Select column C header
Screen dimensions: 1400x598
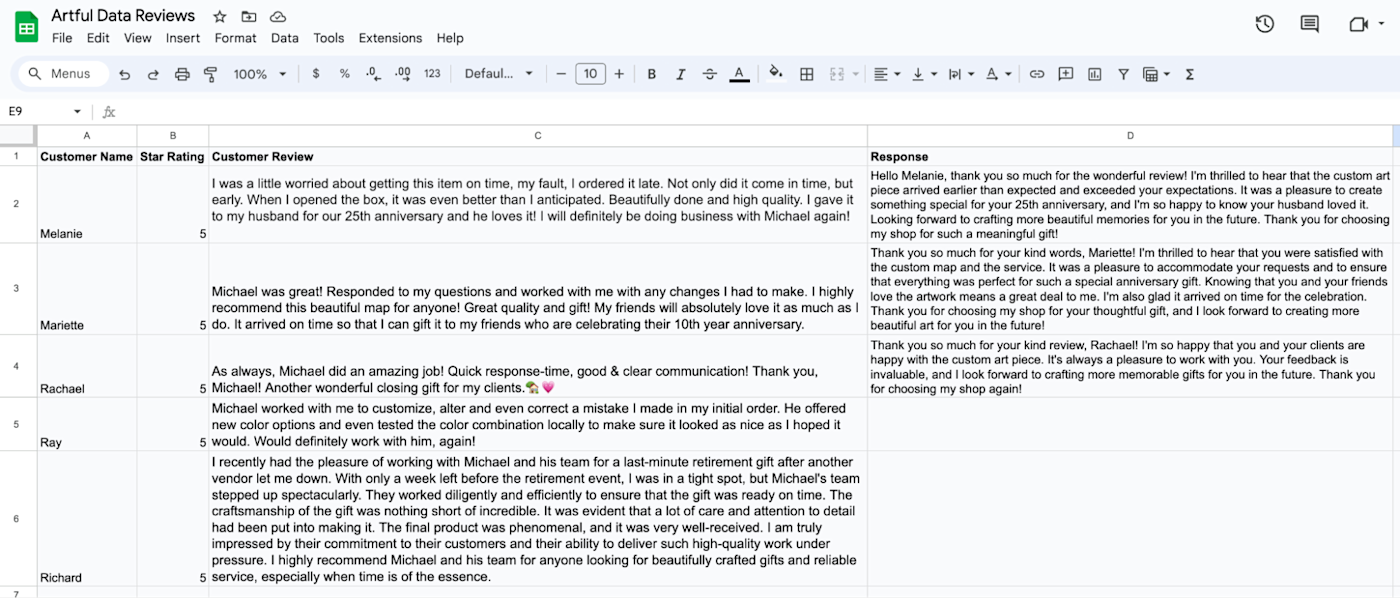(538, 135)
